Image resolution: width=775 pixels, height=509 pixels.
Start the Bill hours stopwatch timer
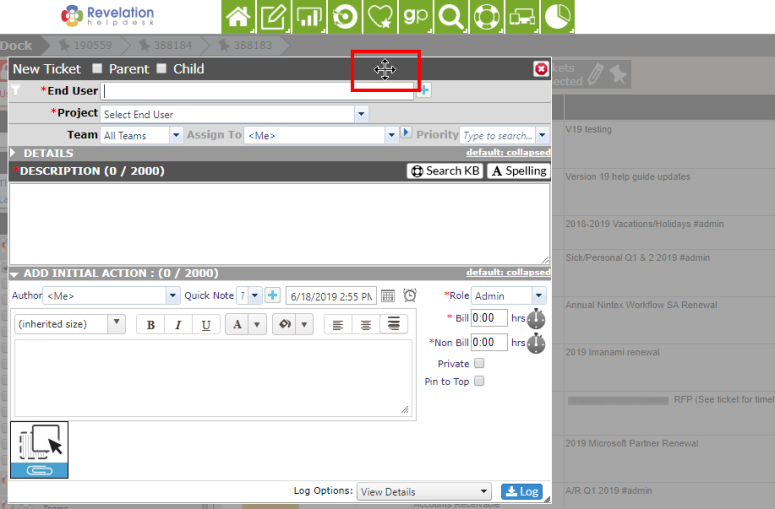(x=536, y=319)
